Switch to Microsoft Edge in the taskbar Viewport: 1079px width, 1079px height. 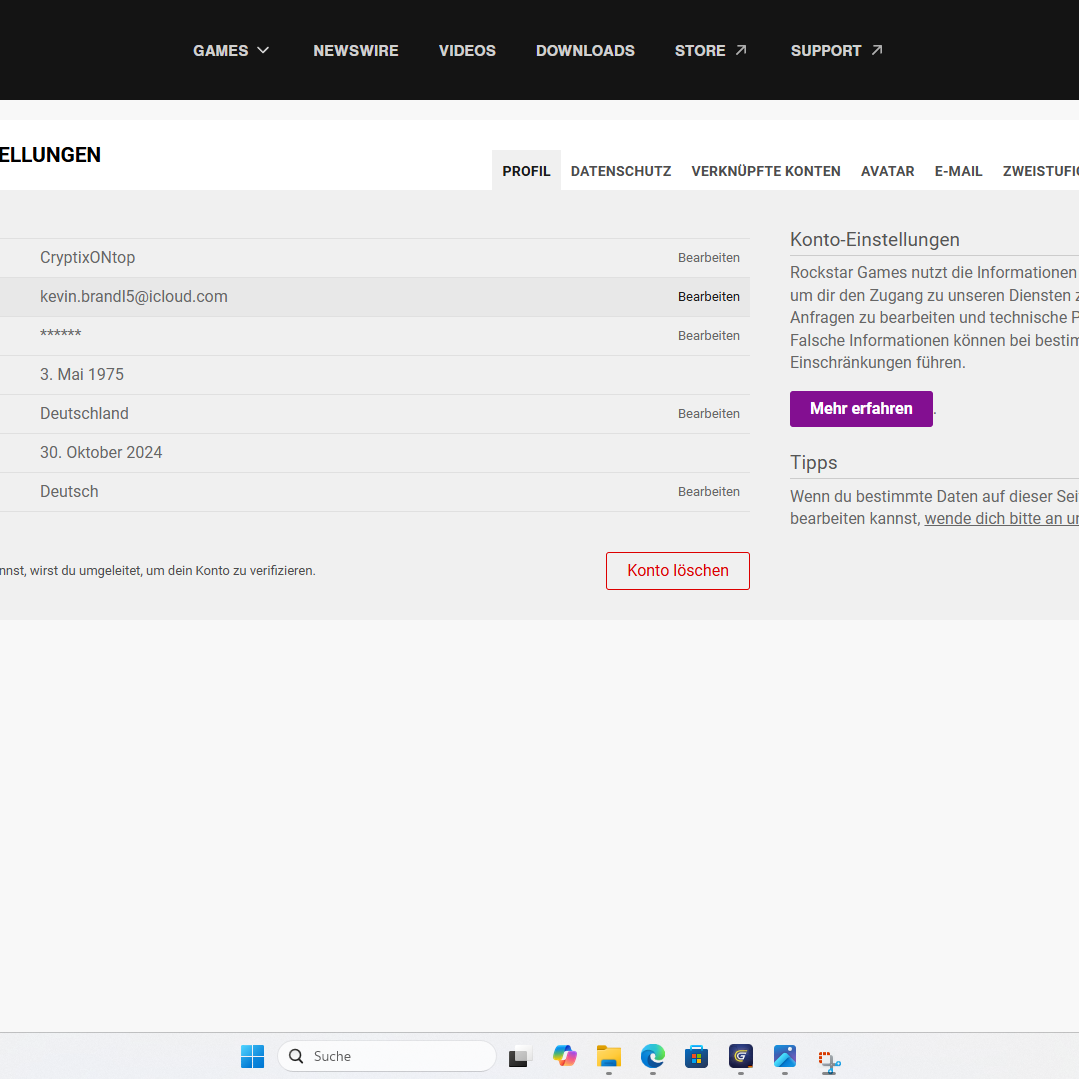(x=653, y=1056)
